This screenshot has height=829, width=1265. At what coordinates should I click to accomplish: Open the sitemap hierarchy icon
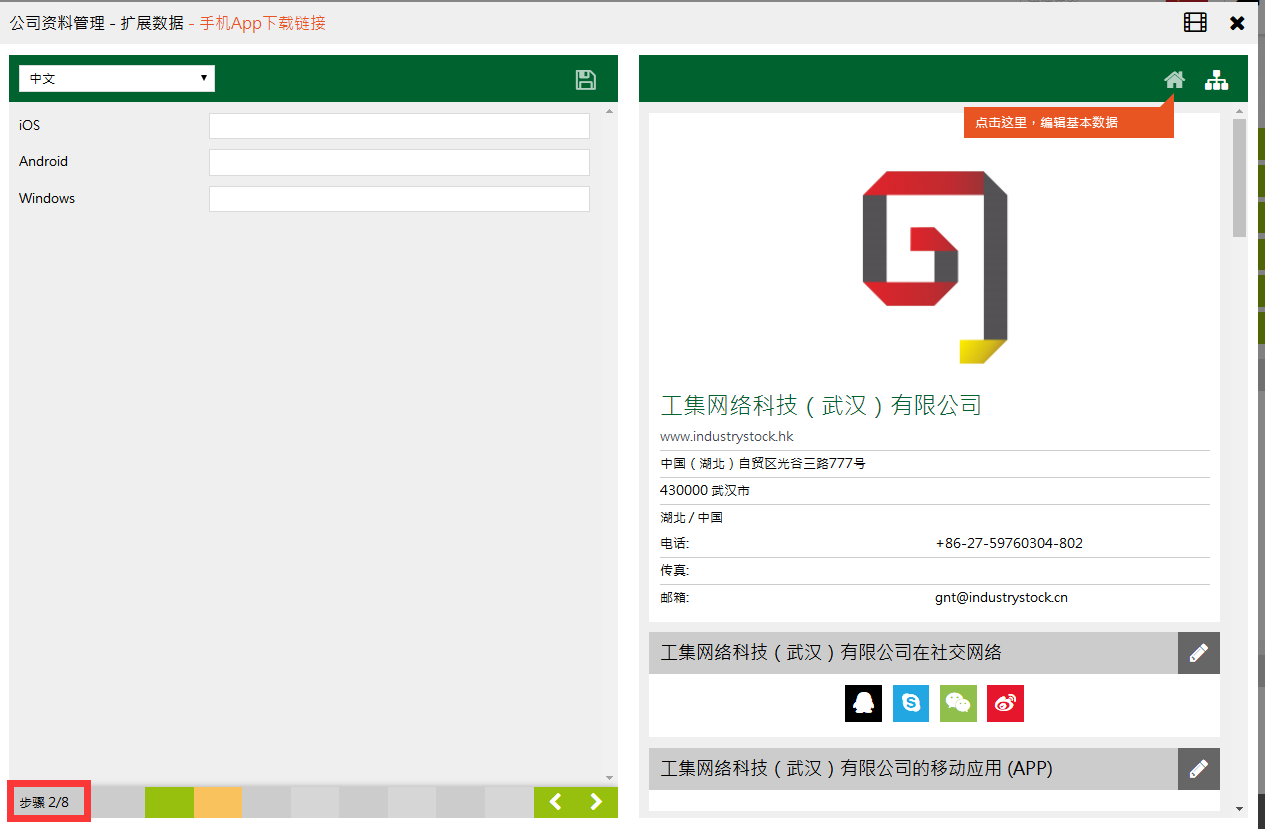[1216, 80]
